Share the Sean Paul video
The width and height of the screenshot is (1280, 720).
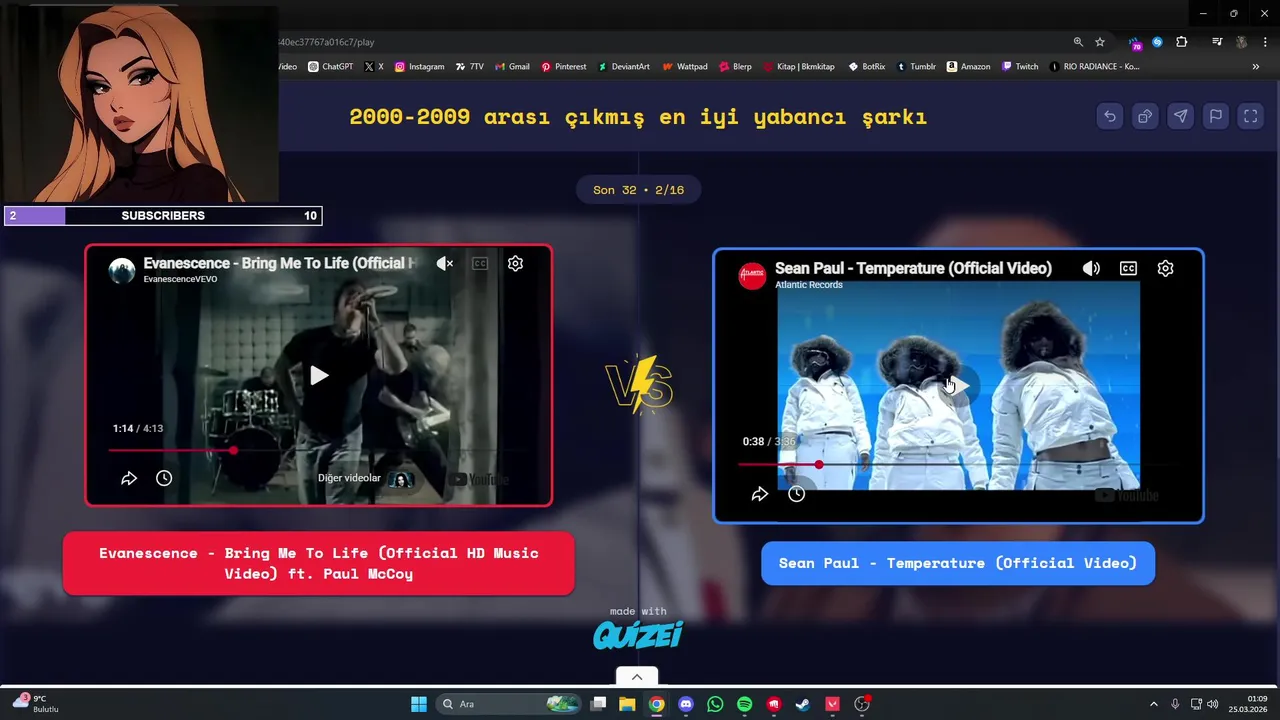(760, 494)
